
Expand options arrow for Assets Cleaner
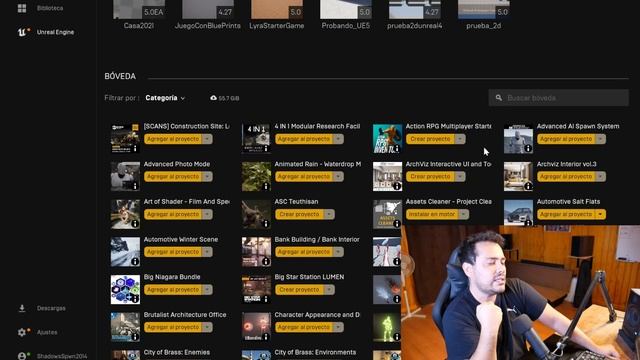pyautogui.click(x=464, y=214)
